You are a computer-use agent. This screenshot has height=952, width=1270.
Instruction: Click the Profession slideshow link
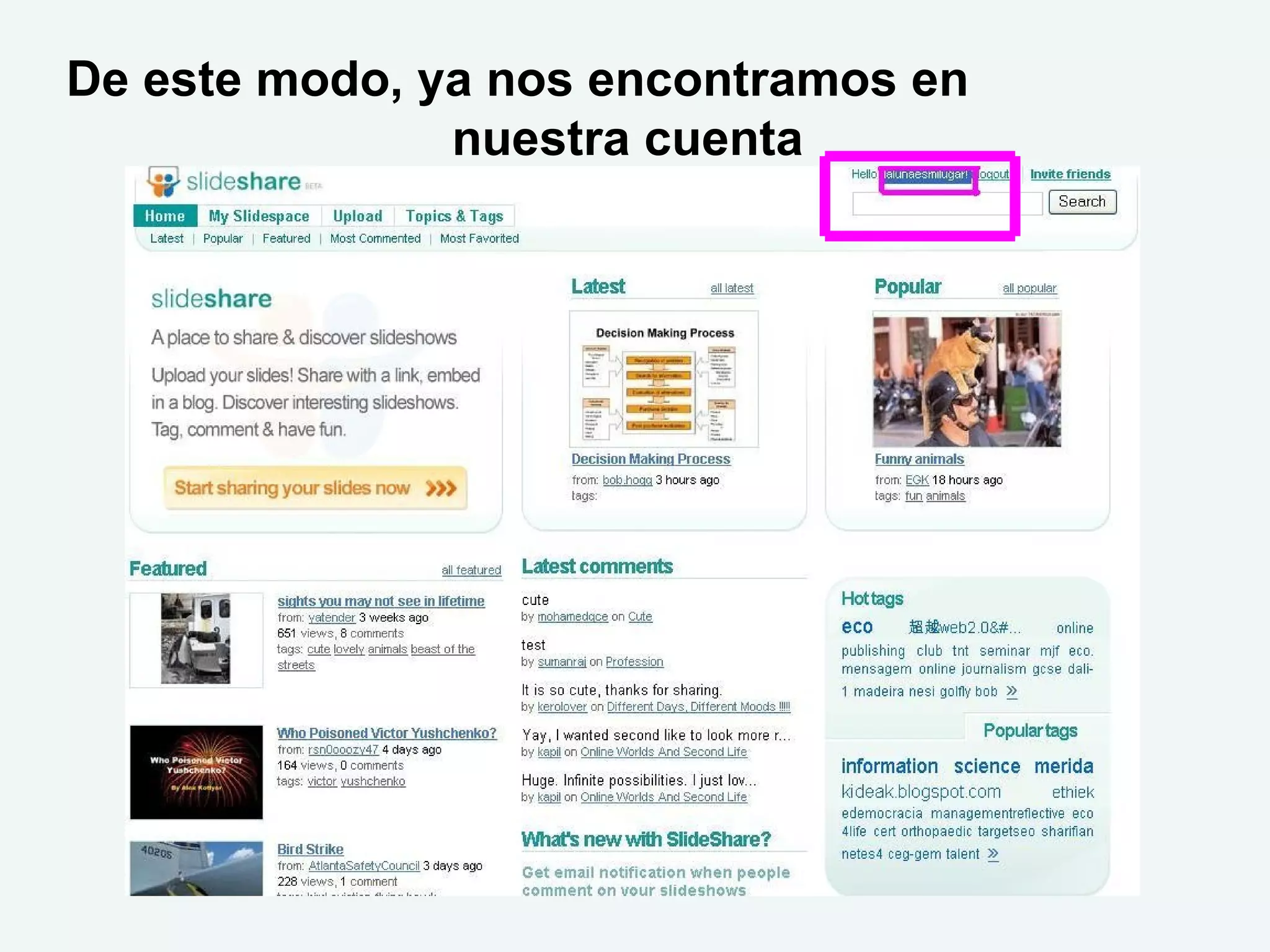pyautogui.click(x=634, y=662)
